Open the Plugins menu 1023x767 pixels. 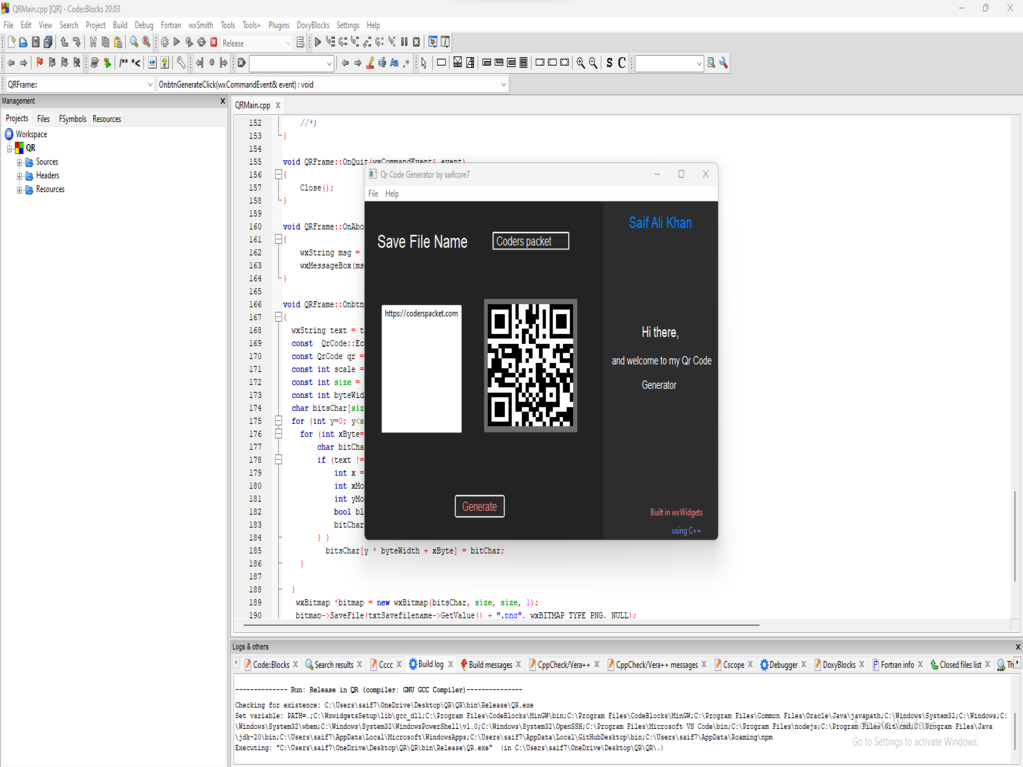(279, 25)
